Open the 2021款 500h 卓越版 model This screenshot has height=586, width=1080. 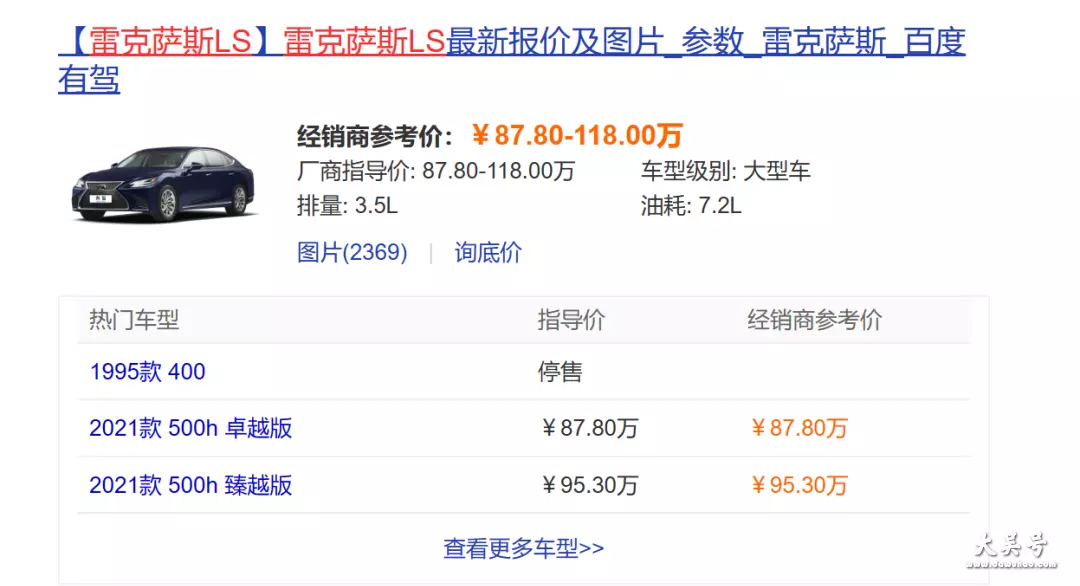click(190, 429)
